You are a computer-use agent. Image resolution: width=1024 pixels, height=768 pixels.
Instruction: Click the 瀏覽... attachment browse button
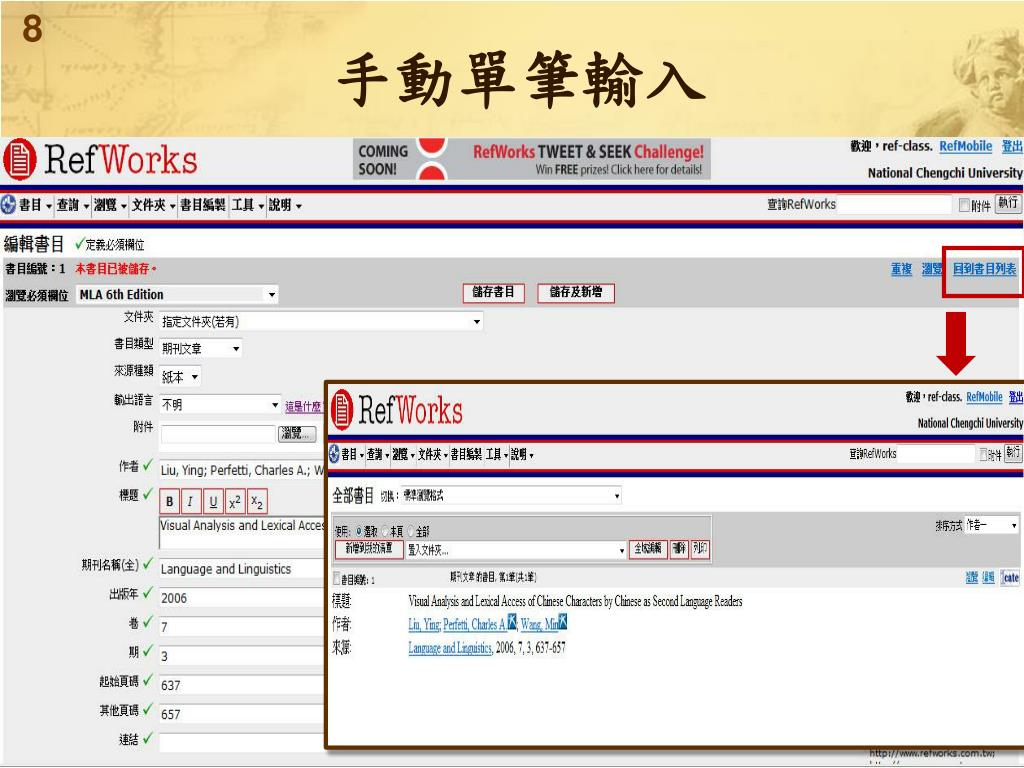pos(297,433)
